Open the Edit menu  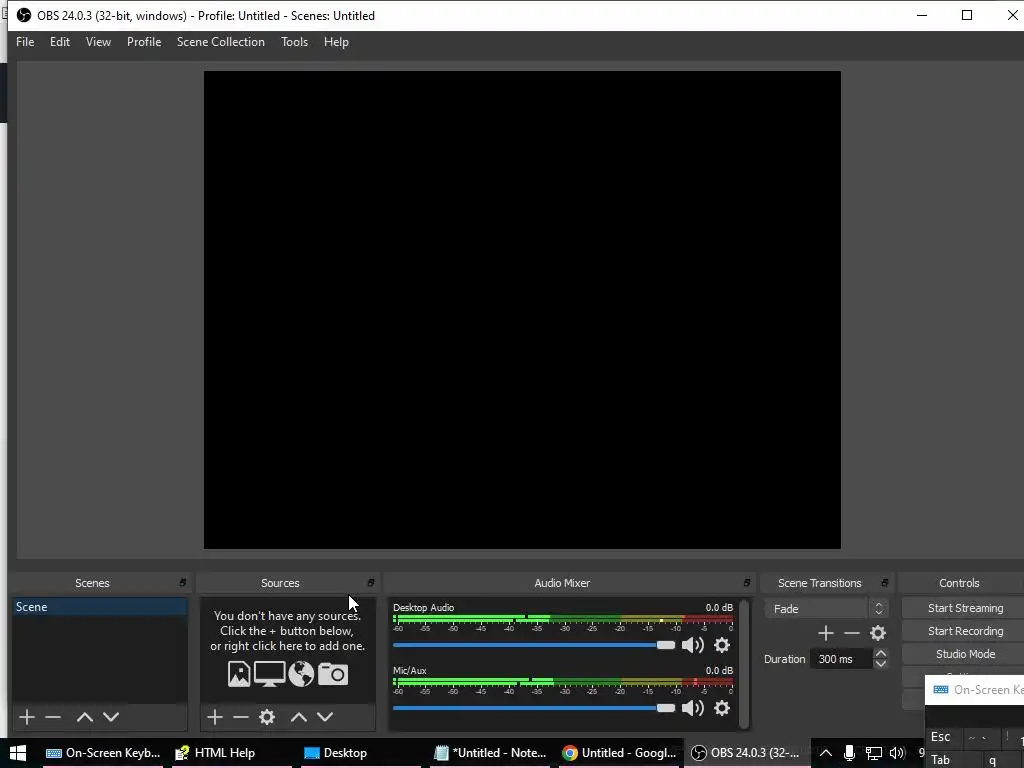pos(59,42)
